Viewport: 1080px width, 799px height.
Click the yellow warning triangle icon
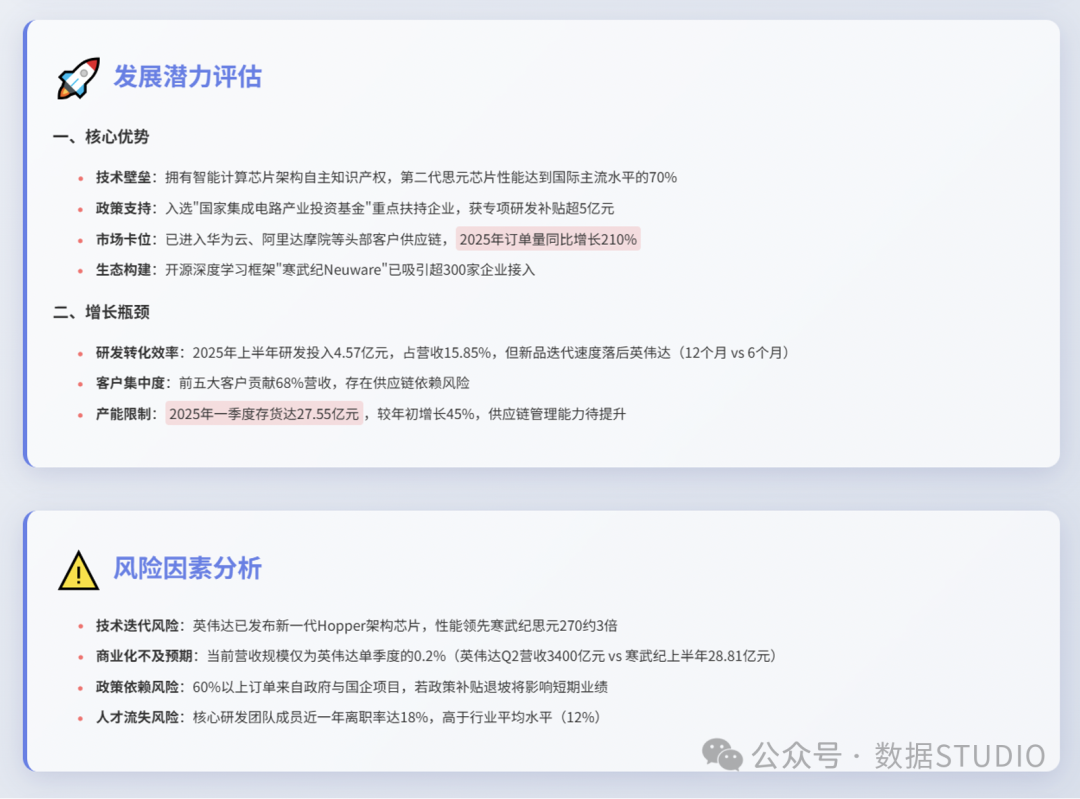click(x=79, y=570)
